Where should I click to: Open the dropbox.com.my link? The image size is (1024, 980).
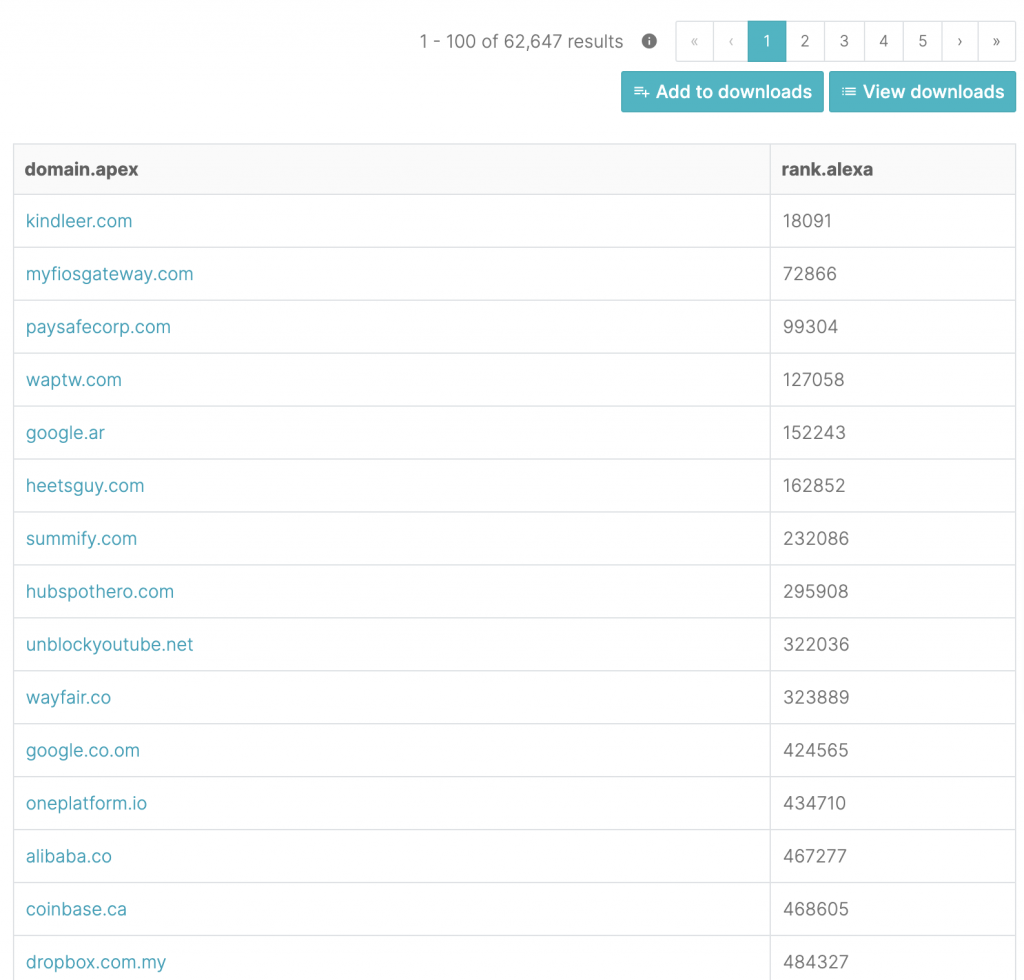tap(96, 962)
